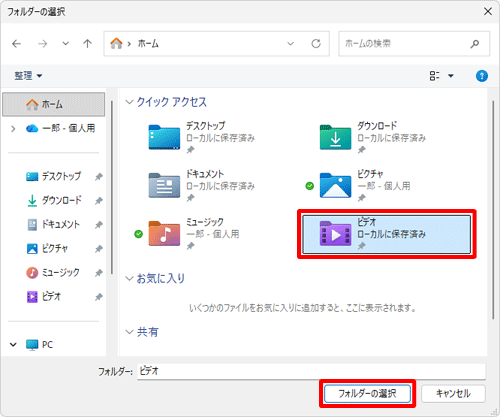Go up one level with the up arrow
Image resolution: width=500 pixels, height=417 pixels.
tap(87, 44)
